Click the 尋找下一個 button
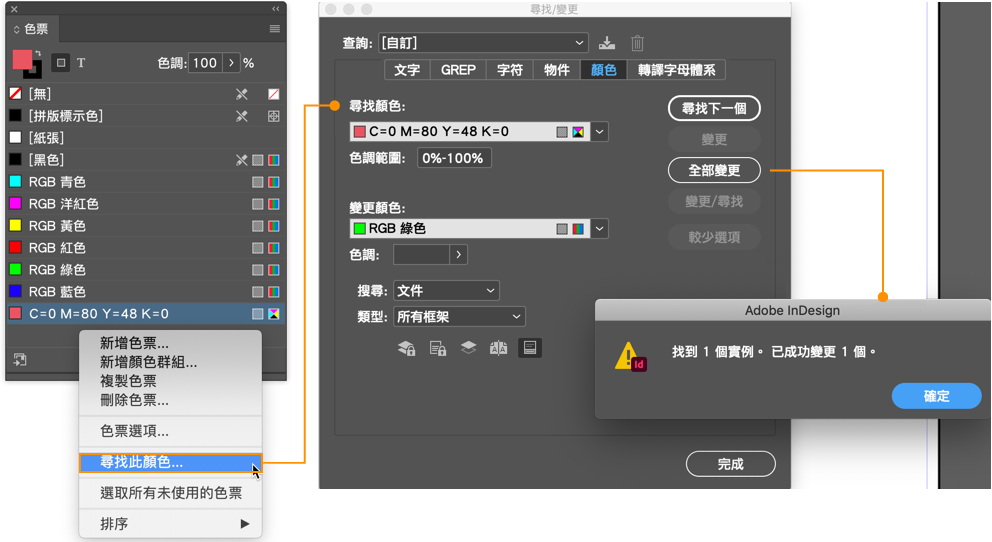Image resolution: width=992 pixels, height=542 pixels. (714, 108)
